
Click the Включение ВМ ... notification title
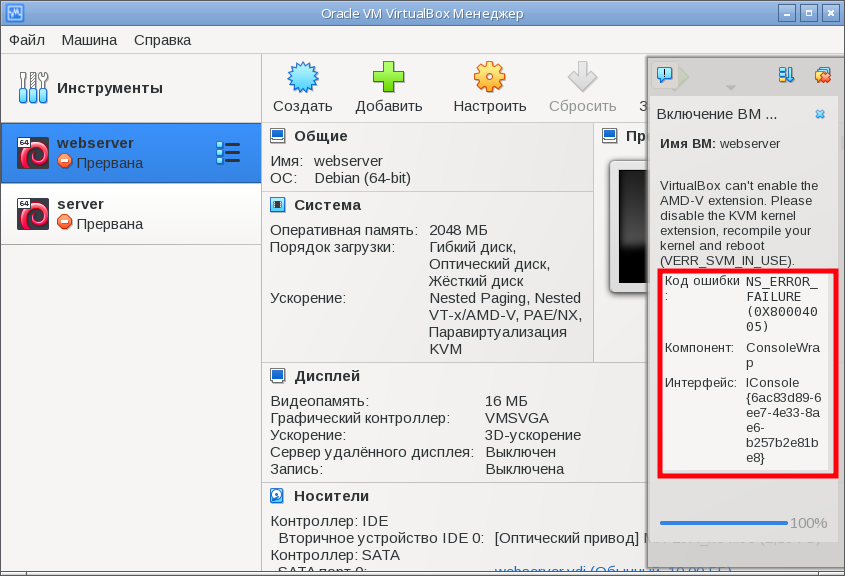coord(717,114)
